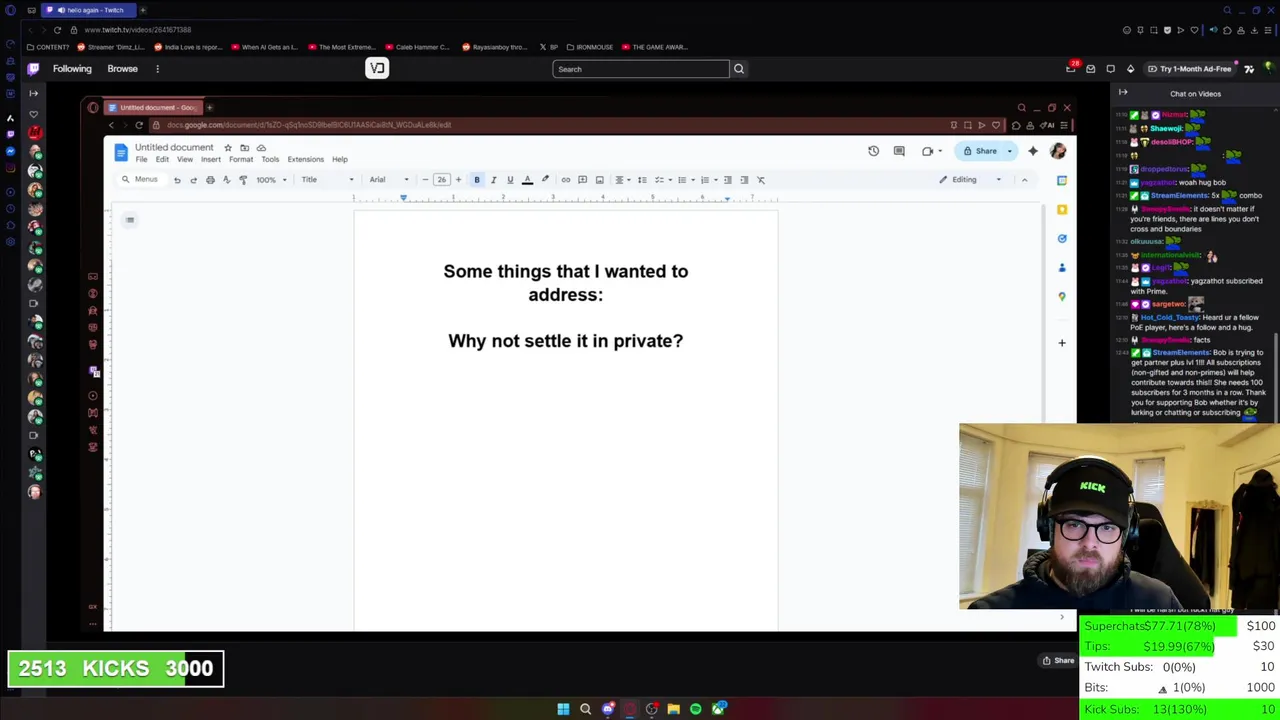Viewport: 1280px width, 720px height.
Task: Open the Title paragraph style dropdown
Action: (x=327, y=180)
